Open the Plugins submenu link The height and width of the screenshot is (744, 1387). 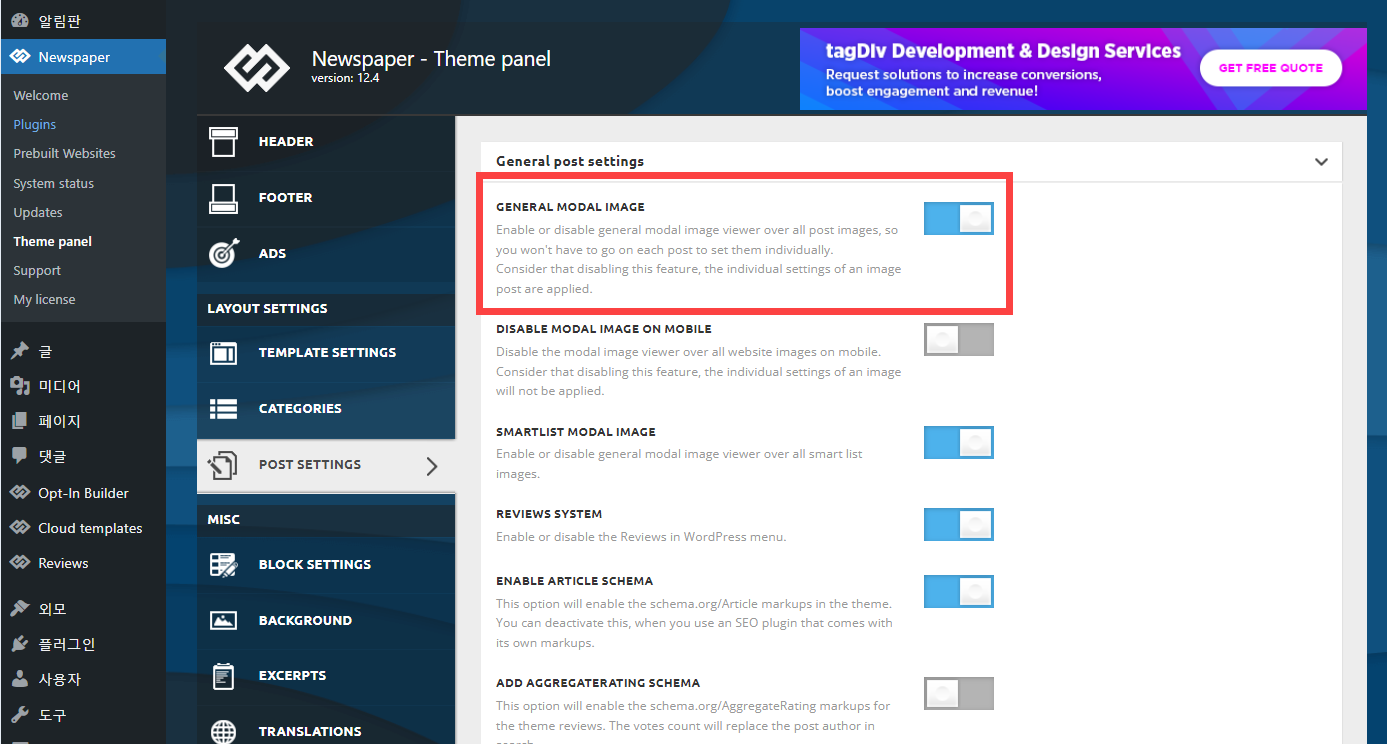35,125
